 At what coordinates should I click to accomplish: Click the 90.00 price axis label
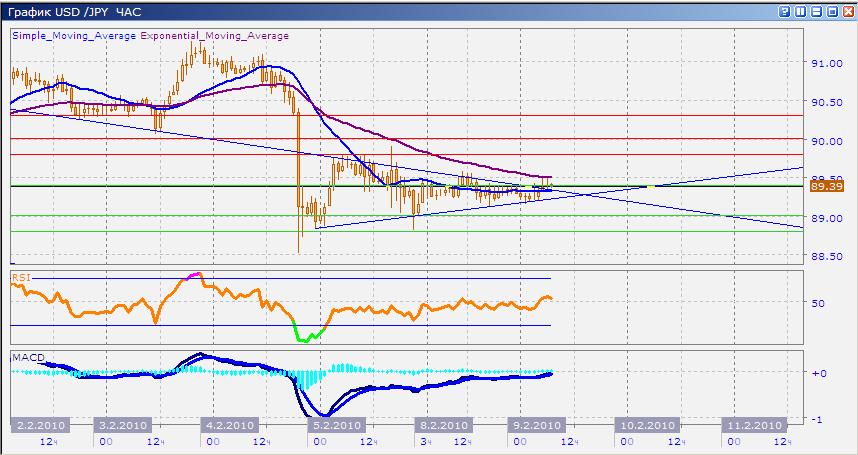click(826, 141)
